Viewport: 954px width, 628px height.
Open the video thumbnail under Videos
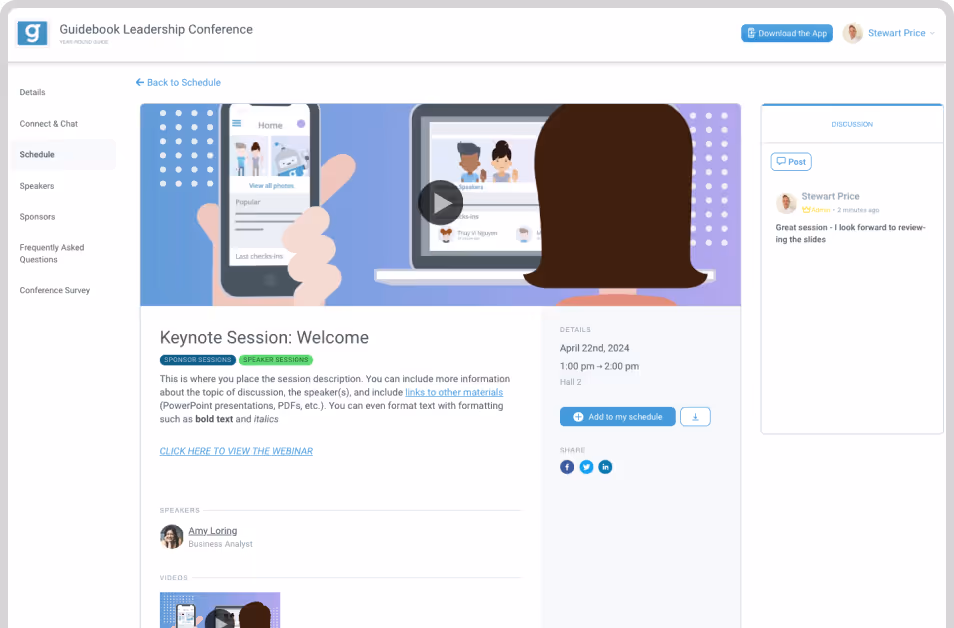(x=220, y=610)
